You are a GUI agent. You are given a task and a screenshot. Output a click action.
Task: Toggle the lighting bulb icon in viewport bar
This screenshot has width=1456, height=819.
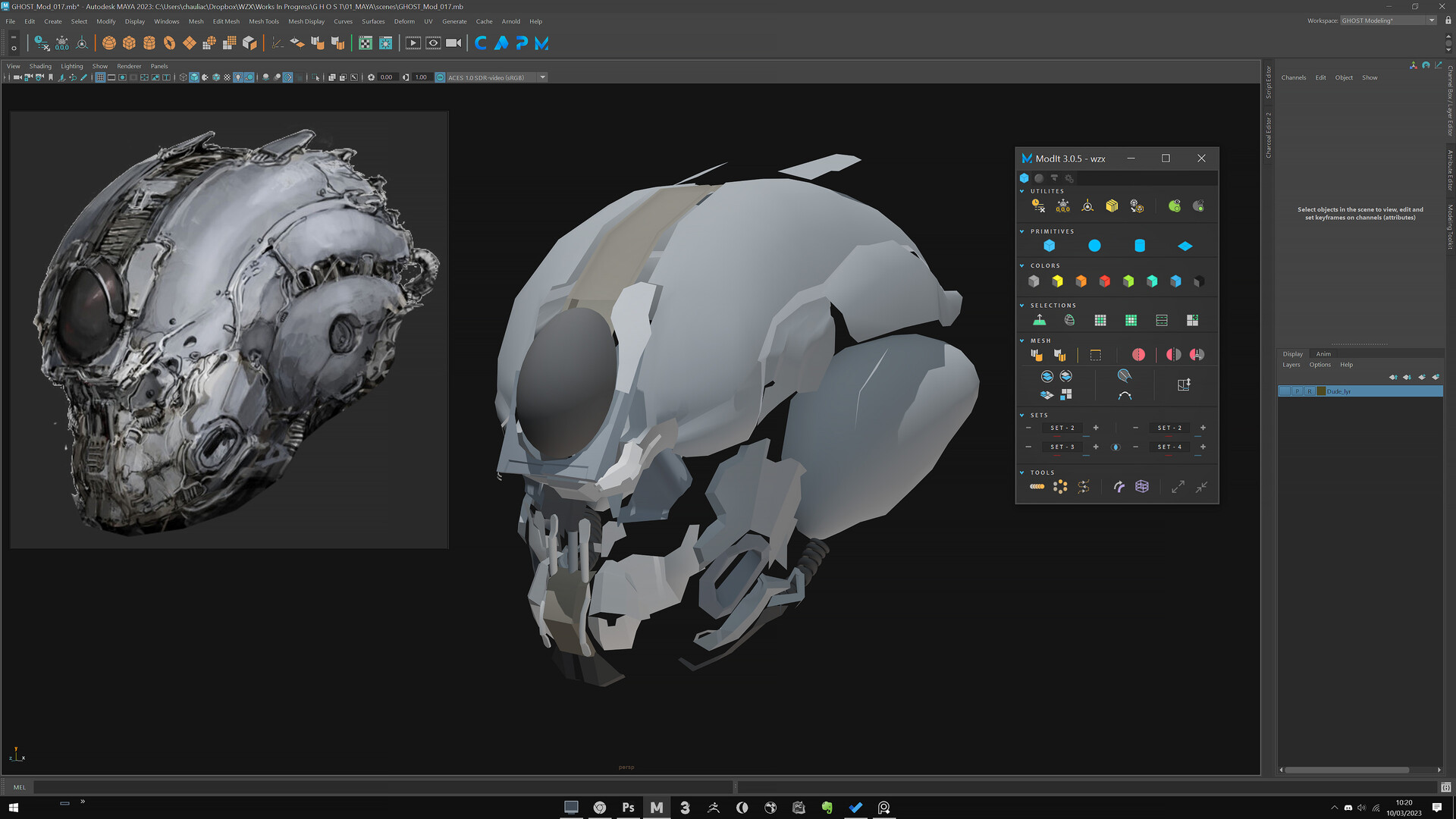click(237, 77)
